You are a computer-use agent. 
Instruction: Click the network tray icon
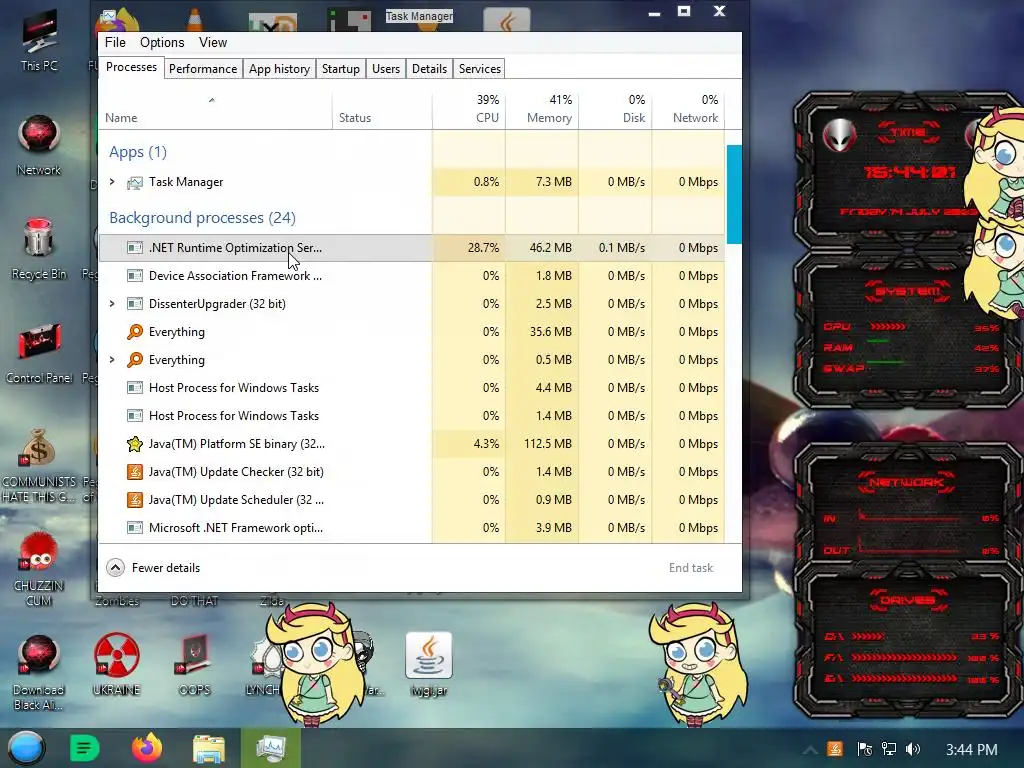point(888,749)
